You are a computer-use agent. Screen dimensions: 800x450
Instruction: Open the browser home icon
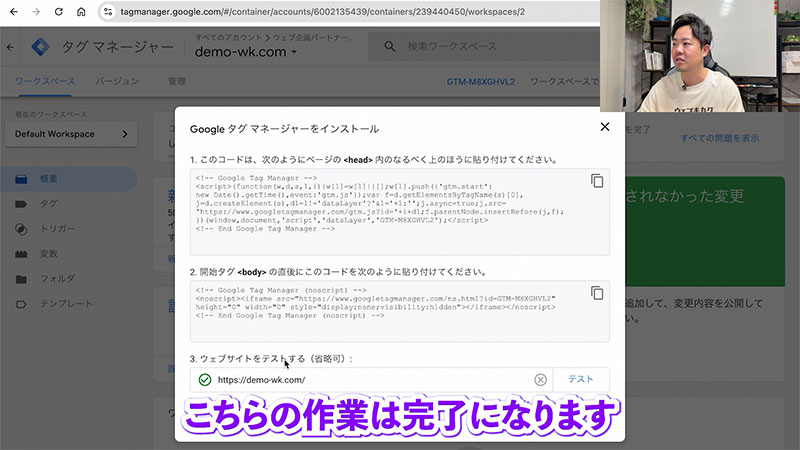coord(81,12)
